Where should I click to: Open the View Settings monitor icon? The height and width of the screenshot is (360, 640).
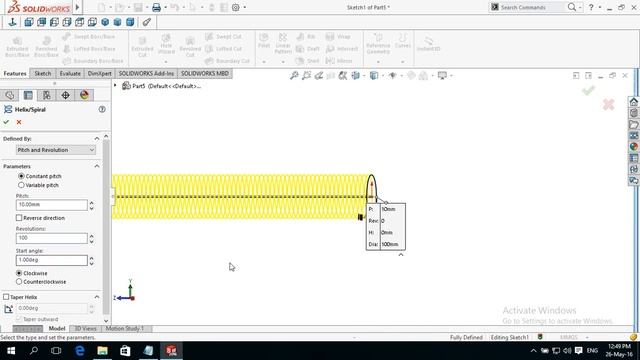(442, 76)
